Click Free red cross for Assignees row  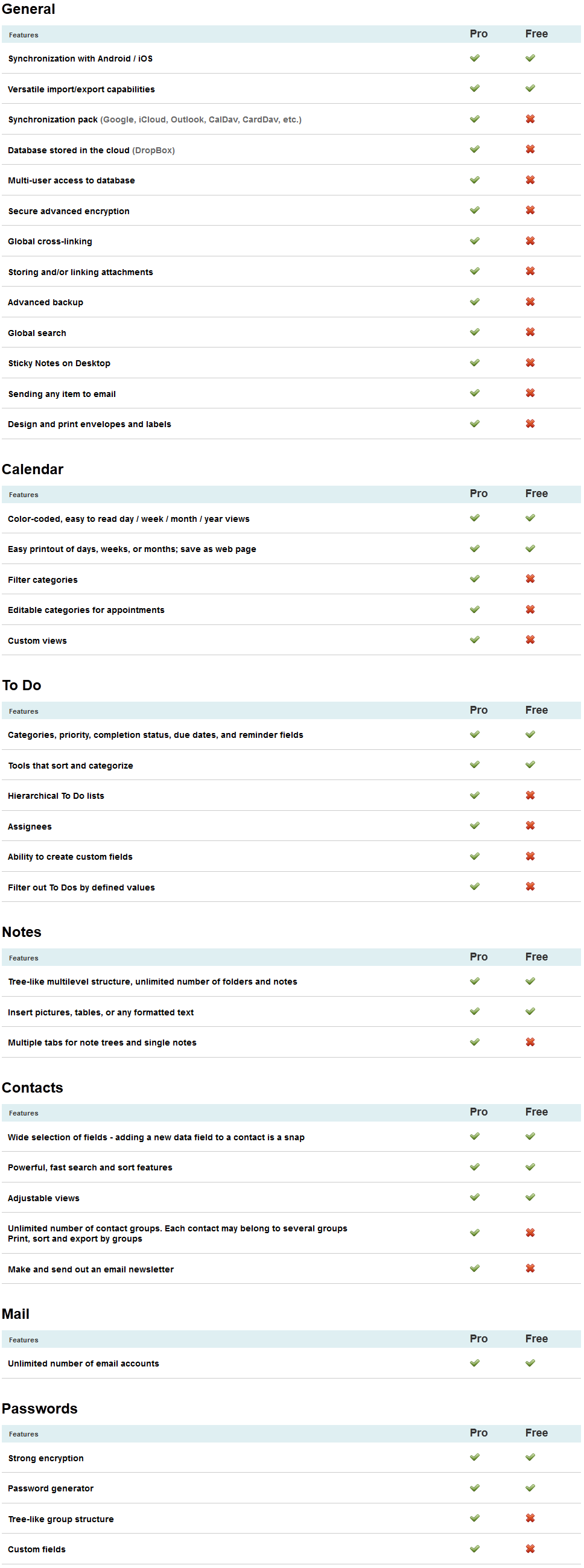click(x=530, y=825)
